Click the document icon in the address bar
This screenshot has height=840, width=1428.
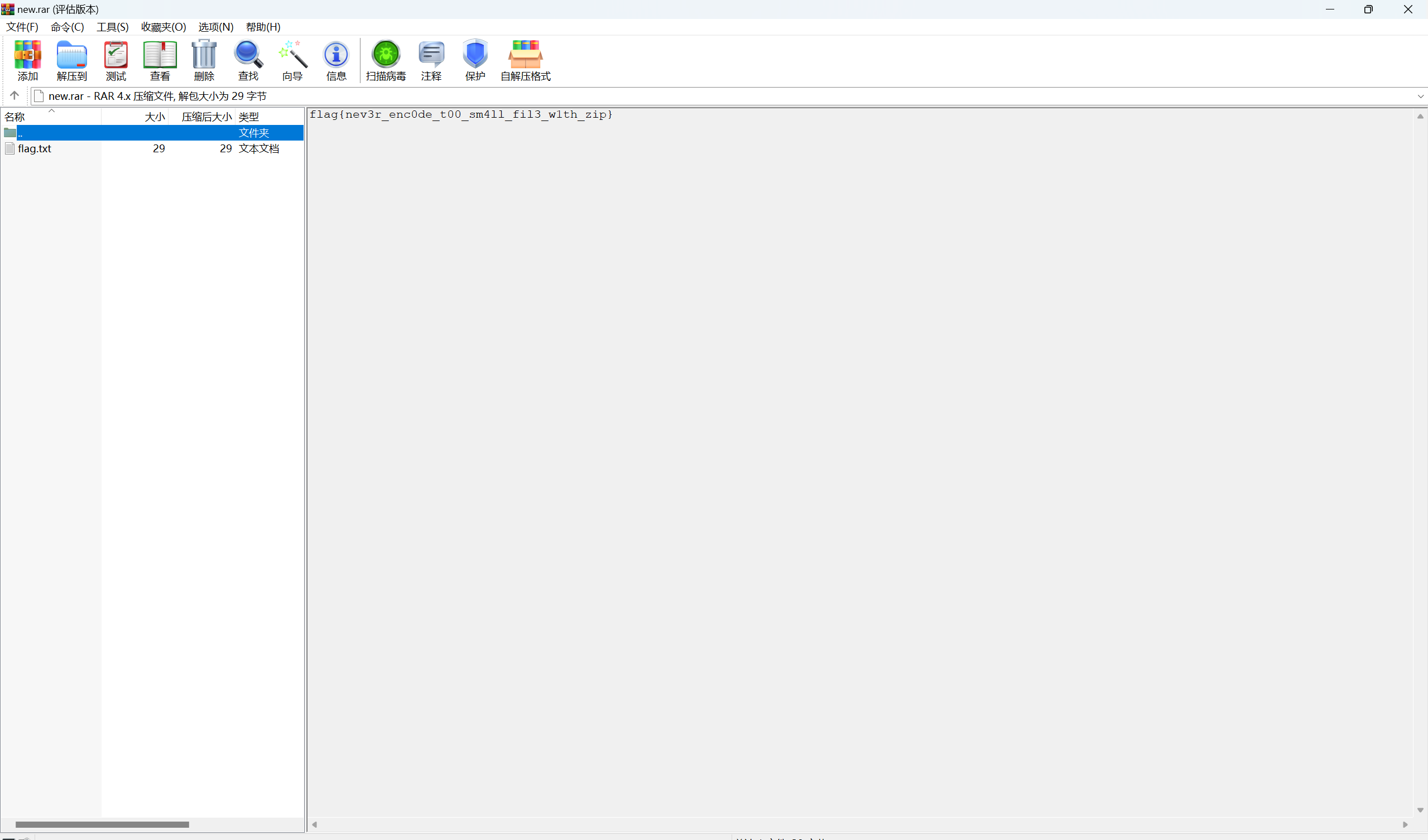pyautogui.click(x=39, y=96)
